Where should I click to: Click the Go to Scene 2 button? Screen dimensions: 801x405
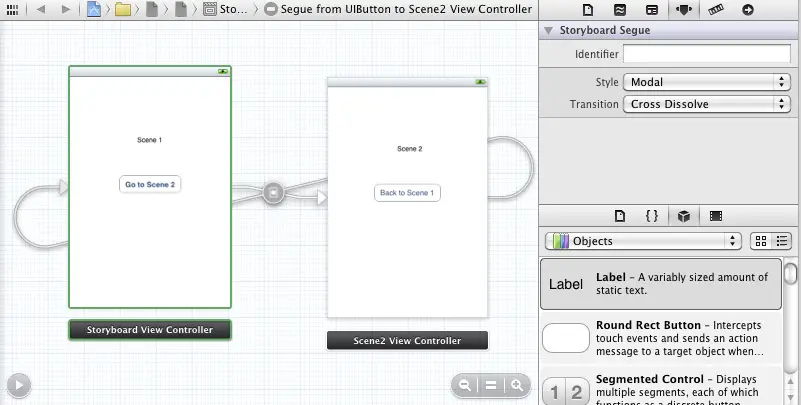[x=150, y=184]
